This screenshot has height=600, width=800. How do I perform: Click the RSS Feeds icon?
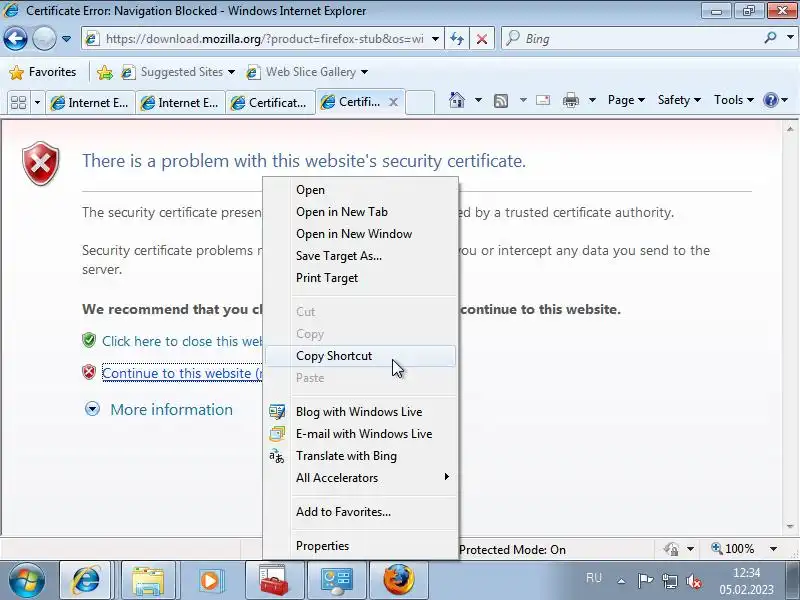[x=501, y=101]
